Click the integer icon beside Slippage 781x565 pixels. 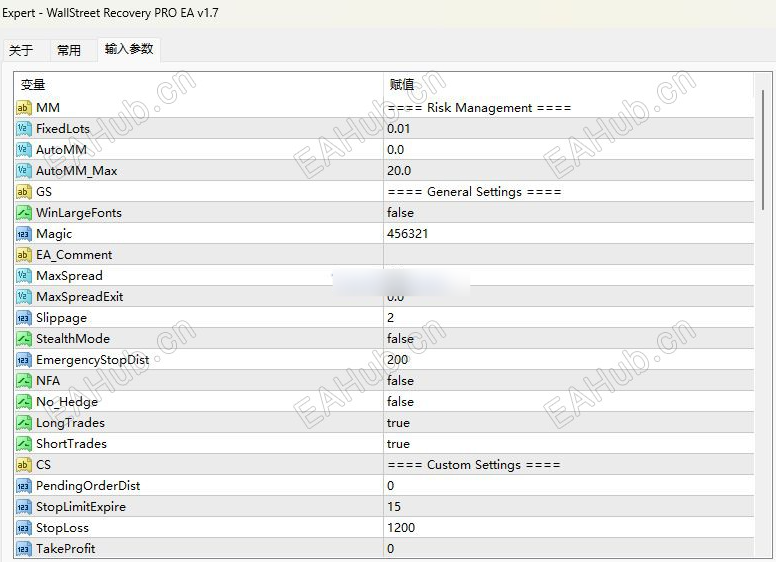click(23, 318)
